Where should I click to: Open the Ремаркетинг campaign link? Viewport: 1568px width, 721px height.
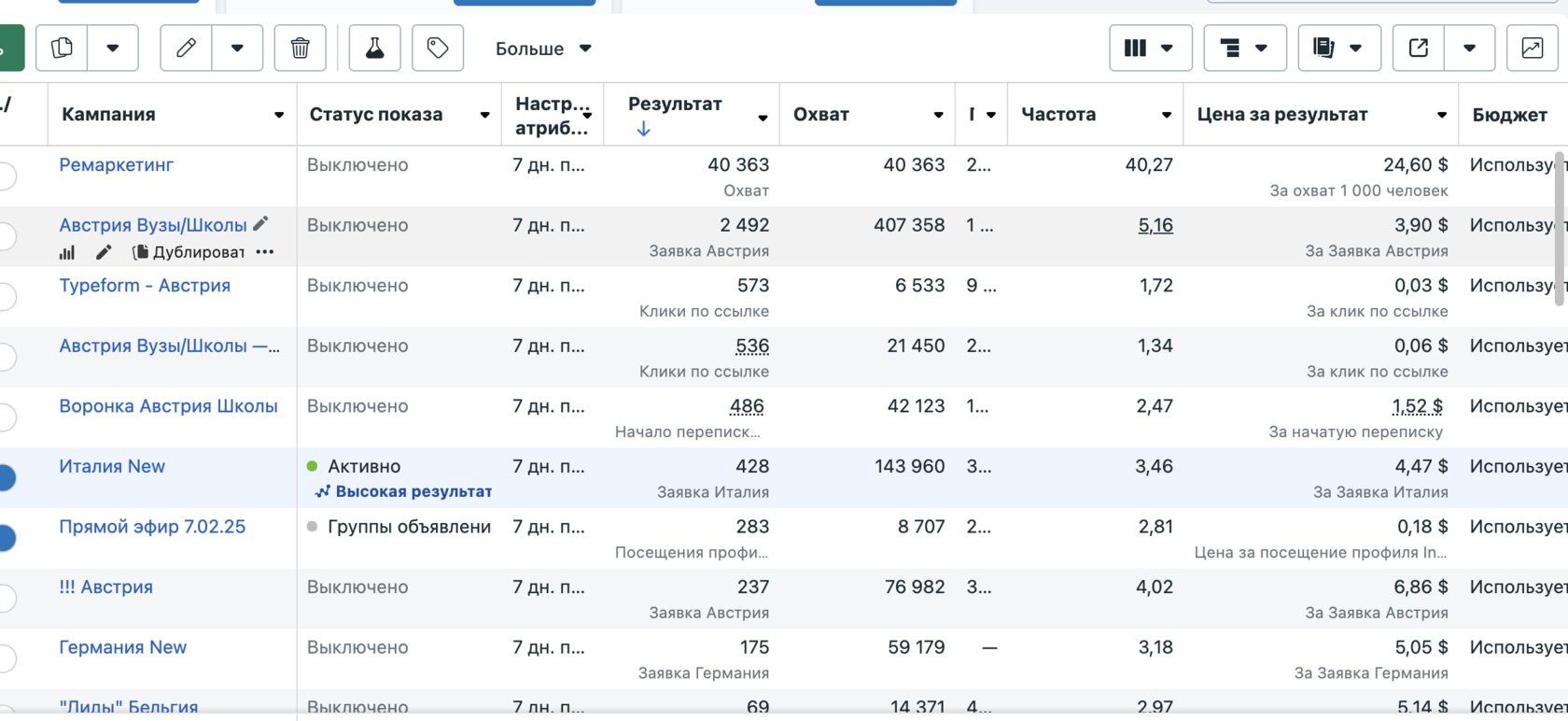point(117,165)
